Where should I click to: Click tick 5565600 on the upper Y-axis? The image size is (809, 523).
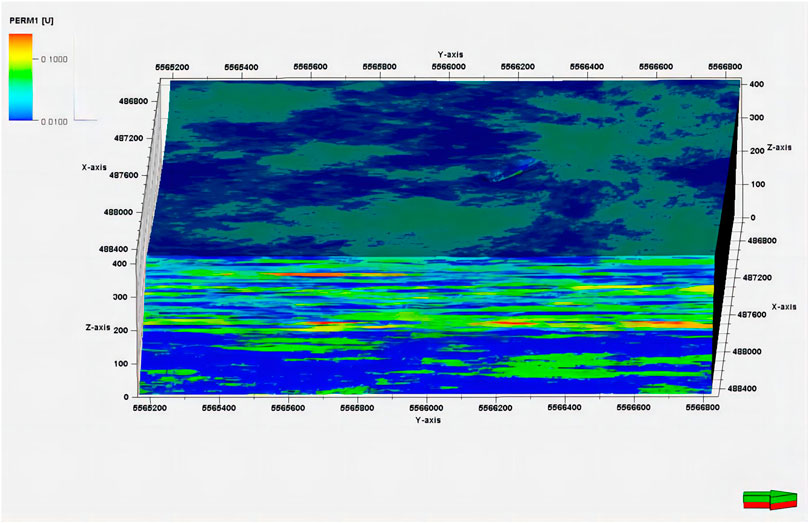pyautogui.click(x=311, y=67)
